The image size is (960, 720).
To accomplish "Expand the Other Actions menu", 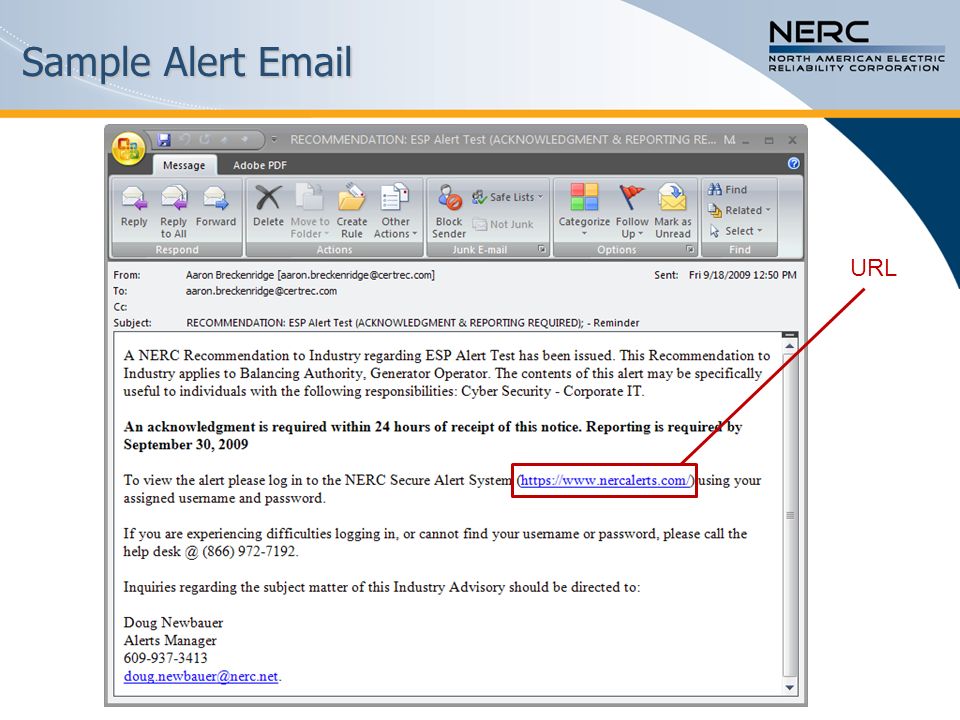I will click(395, 211).
